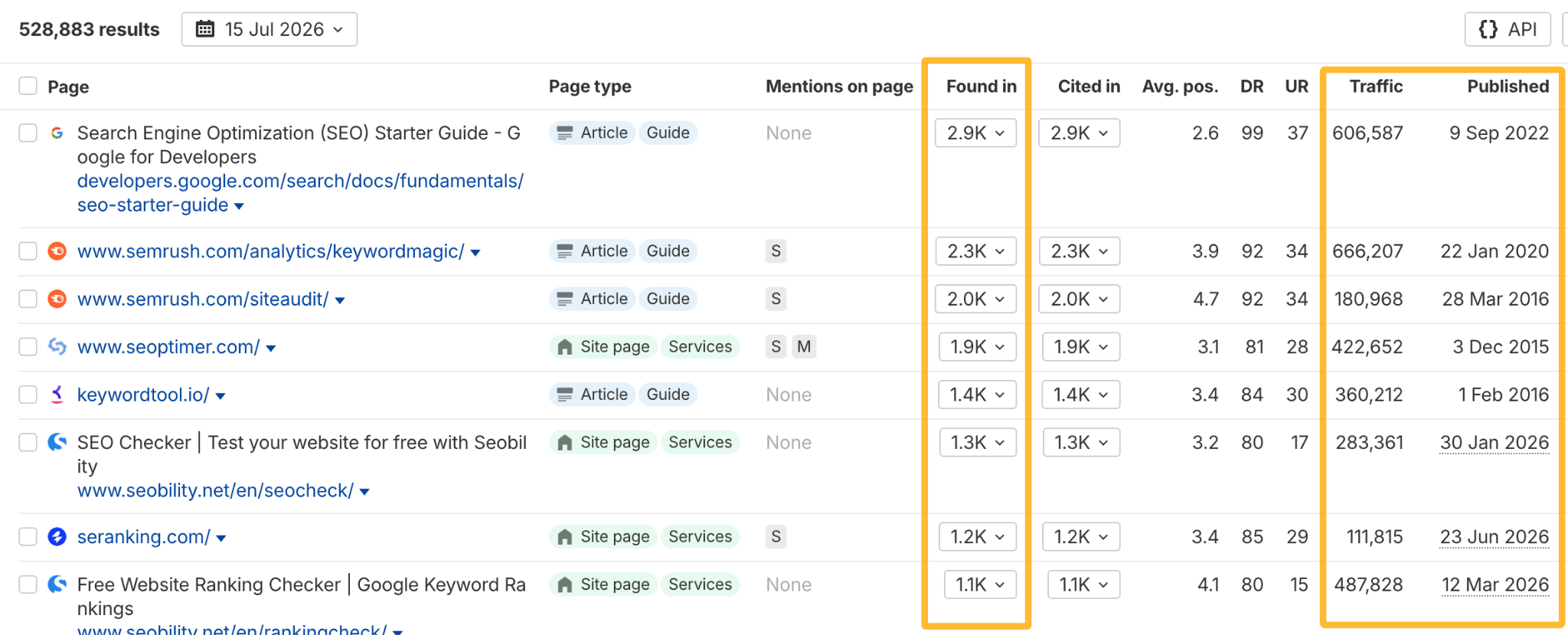Check the semrush siteaudit row checkbox
1568x635 pixels.
28,299
